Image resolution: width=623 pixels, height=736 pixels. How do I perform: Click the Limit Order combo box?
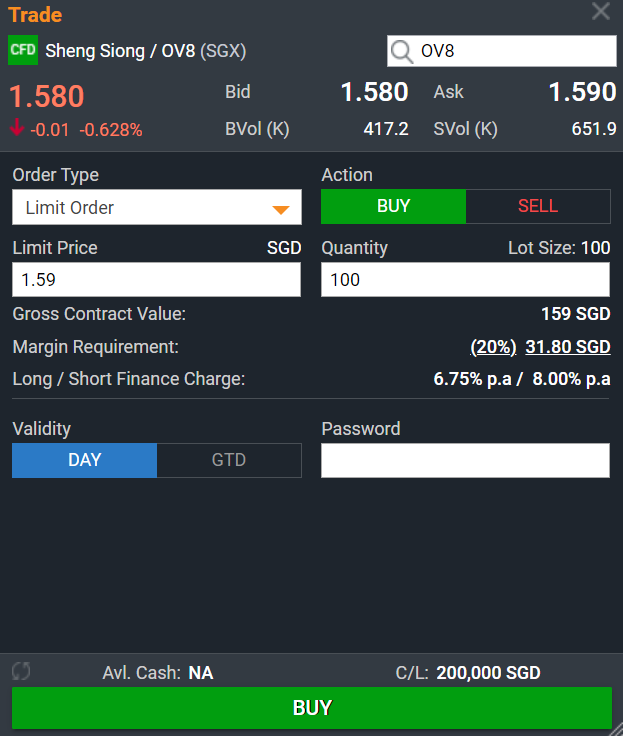140,208
